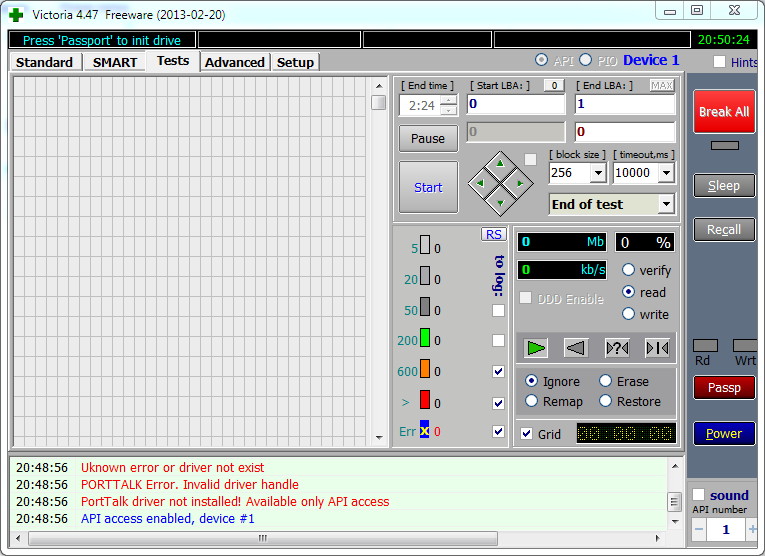This screenshot has height=556, width=765.
Task: Toggle the Err to-log checkbox
Action: 498,431
